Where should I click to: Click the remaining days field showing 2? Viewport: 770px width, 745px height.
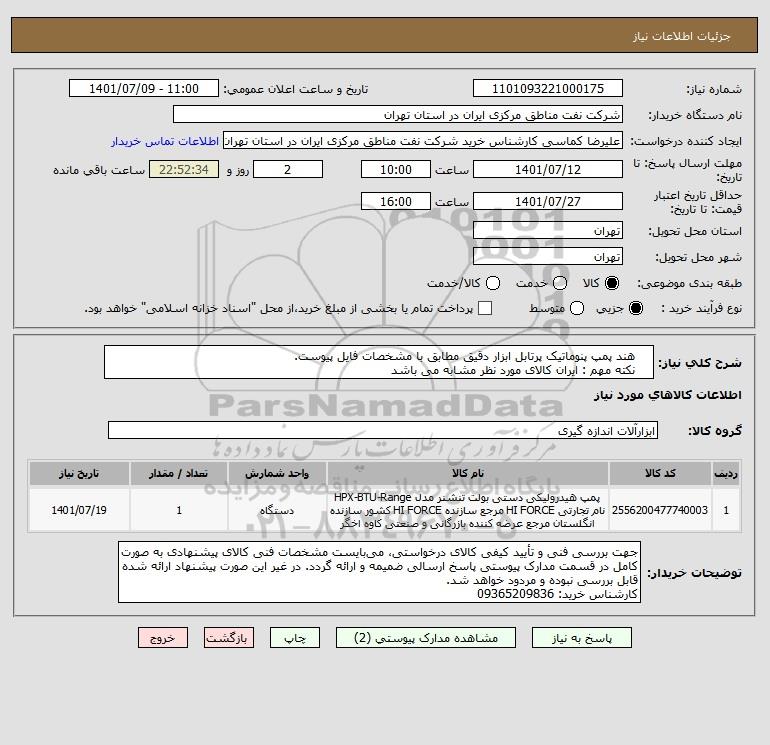tap(288, 169)
